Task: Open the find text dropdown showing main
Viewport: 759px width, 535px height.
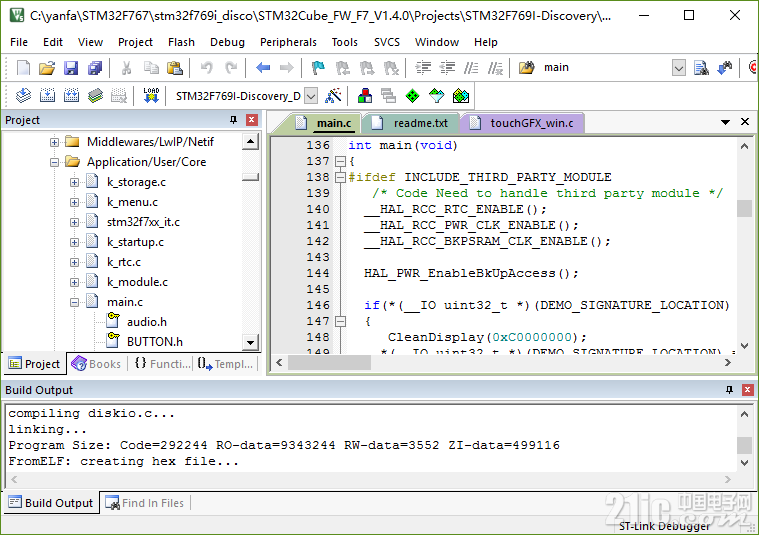Action: click(679, 68)
